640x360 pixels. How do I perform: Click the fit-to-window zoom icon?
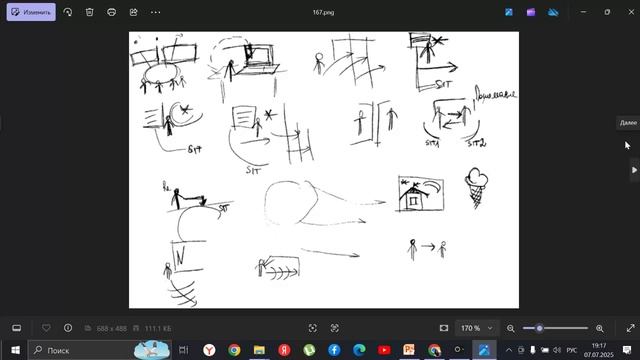(x=444, y=328)
